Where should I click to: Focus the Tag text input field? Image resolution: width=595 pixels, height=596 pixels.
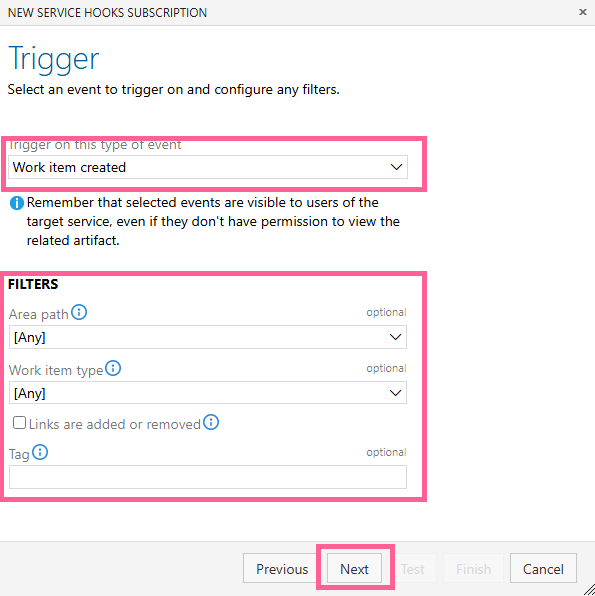(x=208, y=477)
